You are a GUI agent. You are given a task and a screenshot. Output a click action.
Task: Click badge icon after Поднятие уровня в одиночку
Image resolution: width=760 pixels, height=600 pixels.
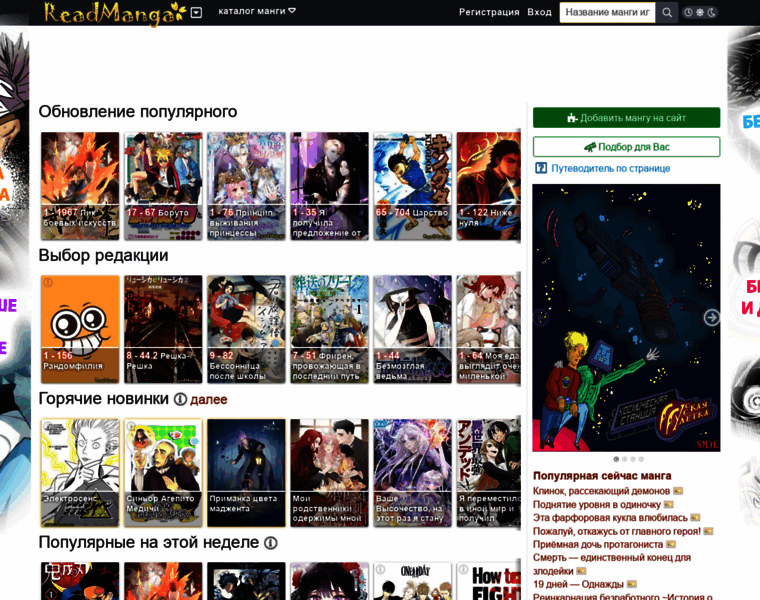point(668,505)
